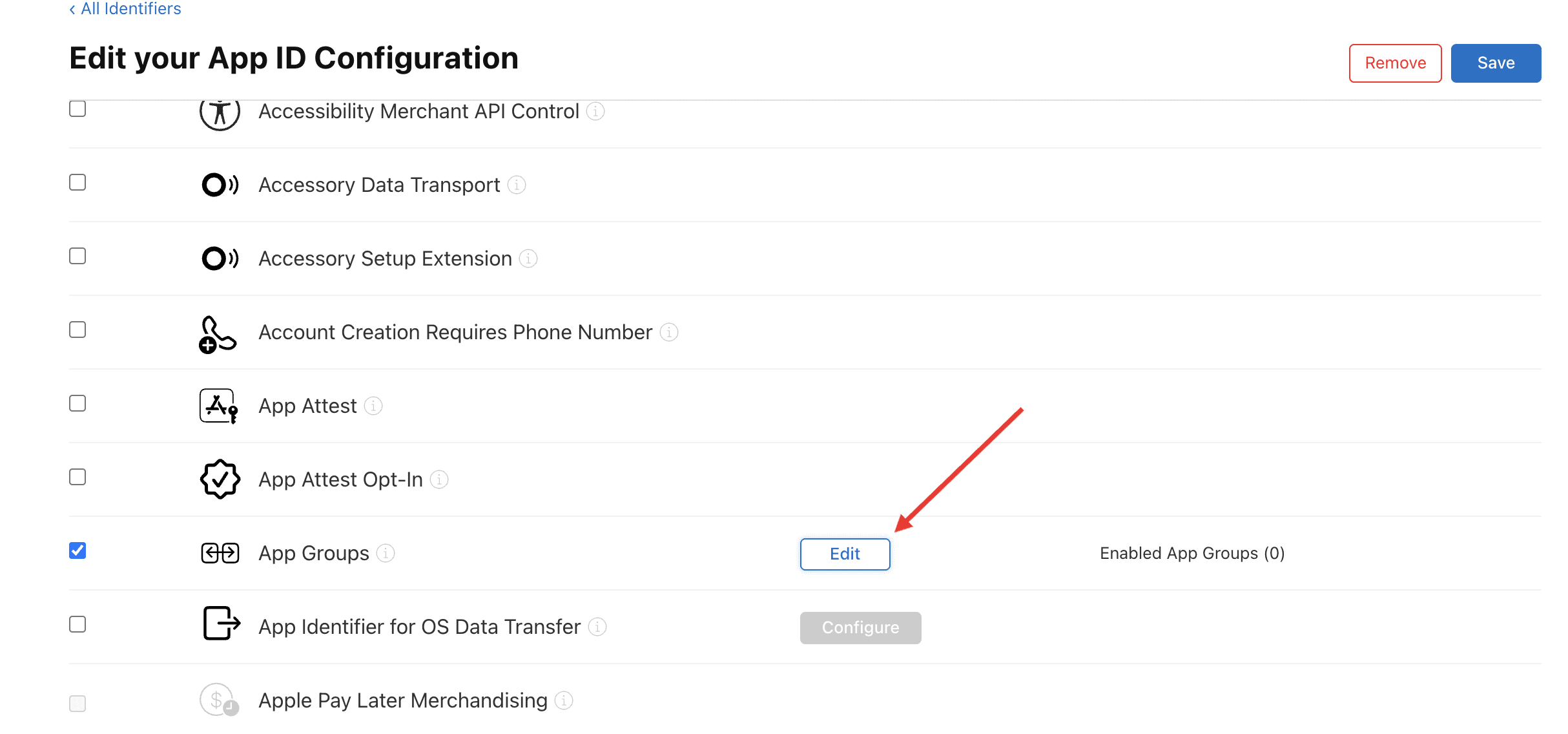Click the Accessory Setup Extension icon
Screen dimensions: 1568x734
[x=220, y=258]
